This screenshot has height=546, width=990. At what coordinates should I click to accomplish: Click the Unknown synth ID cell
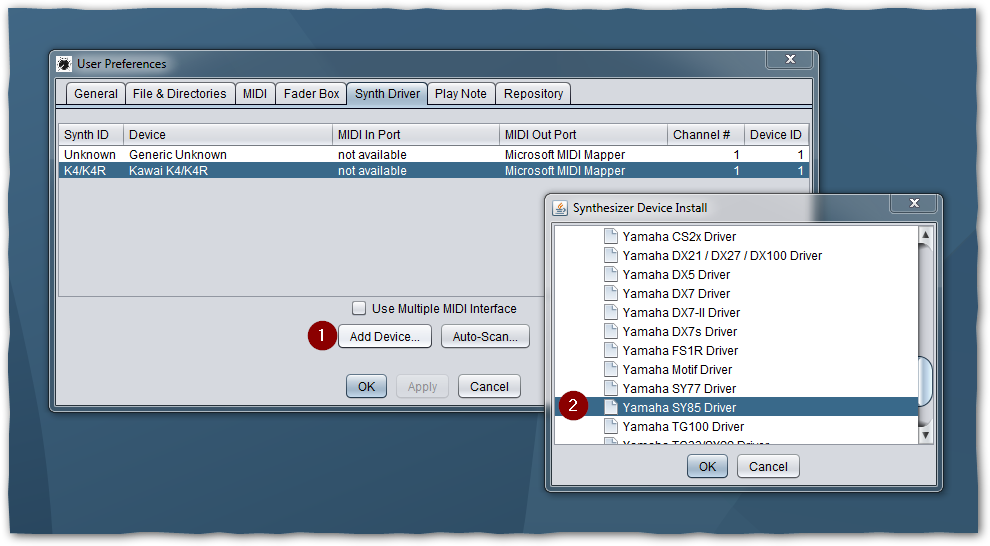tap(90, 155)
